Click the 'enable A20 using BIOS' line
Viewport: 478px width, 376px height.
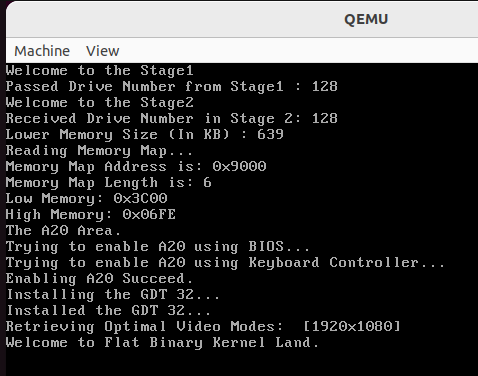(x=158, y=247)
